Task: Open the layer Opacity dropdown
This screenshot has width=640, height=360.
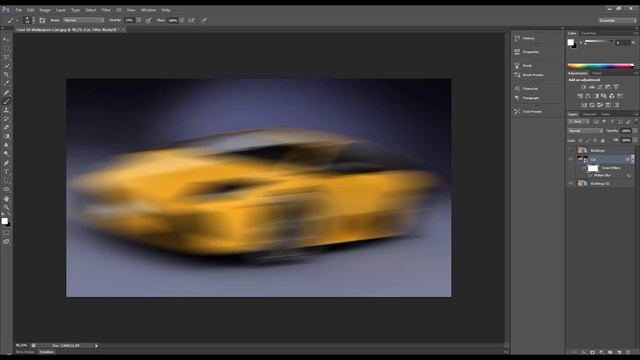Action: pyautogui.click(x=635, y=131)
